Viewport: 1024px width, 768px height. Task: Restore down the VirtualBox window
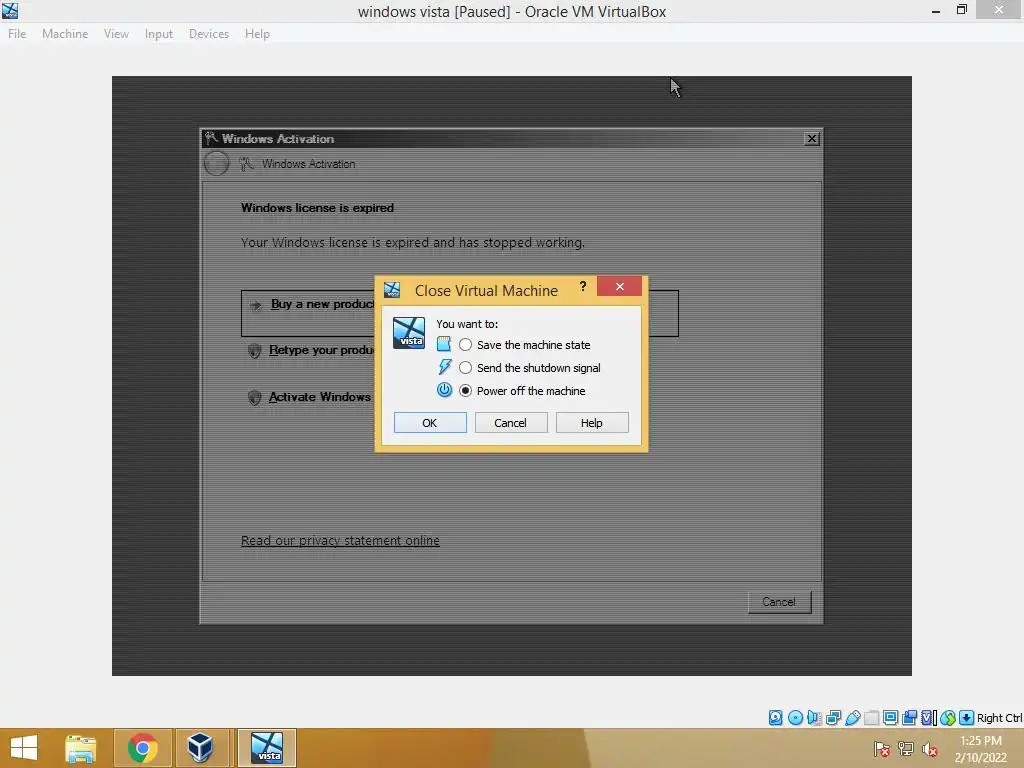click(x=962, y=10)
